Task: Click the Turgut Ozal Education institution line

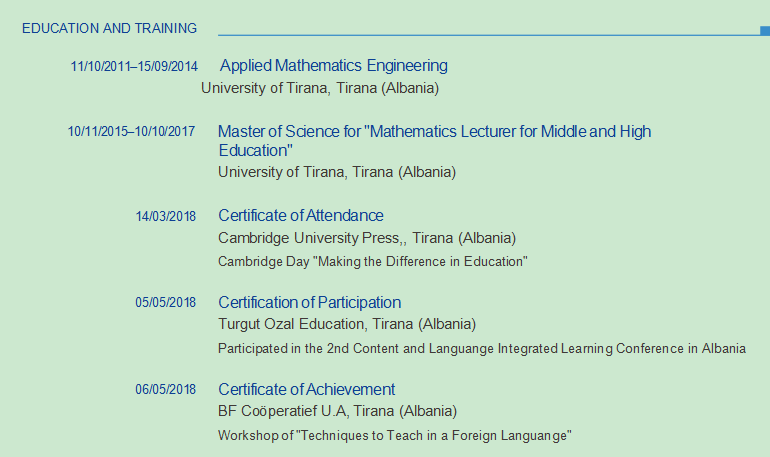Action: 347,325
